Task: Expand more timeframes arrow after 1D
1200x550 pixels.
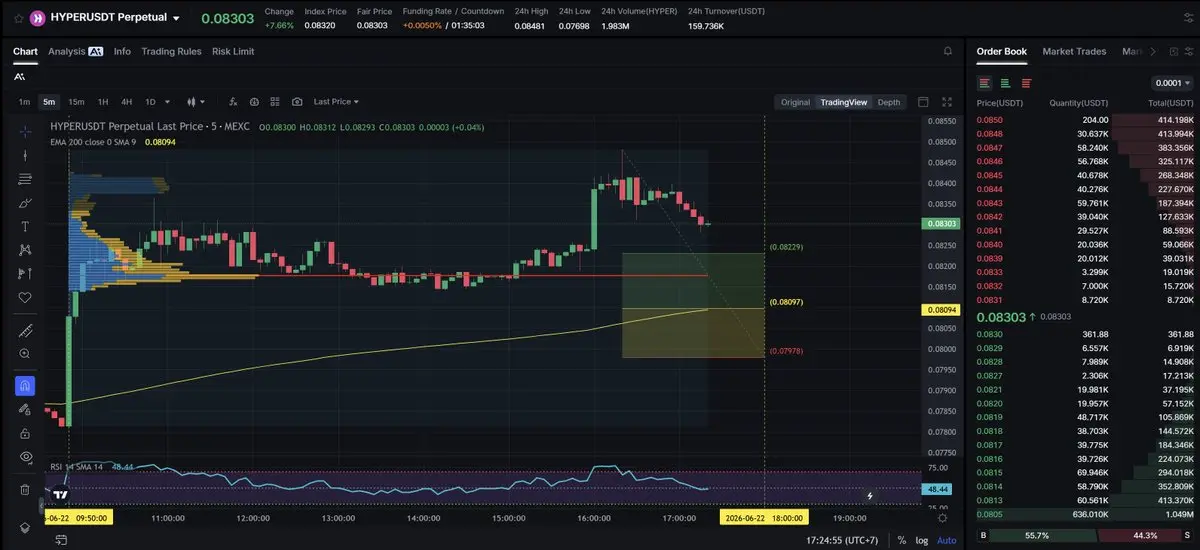Action: pos(166,102)
